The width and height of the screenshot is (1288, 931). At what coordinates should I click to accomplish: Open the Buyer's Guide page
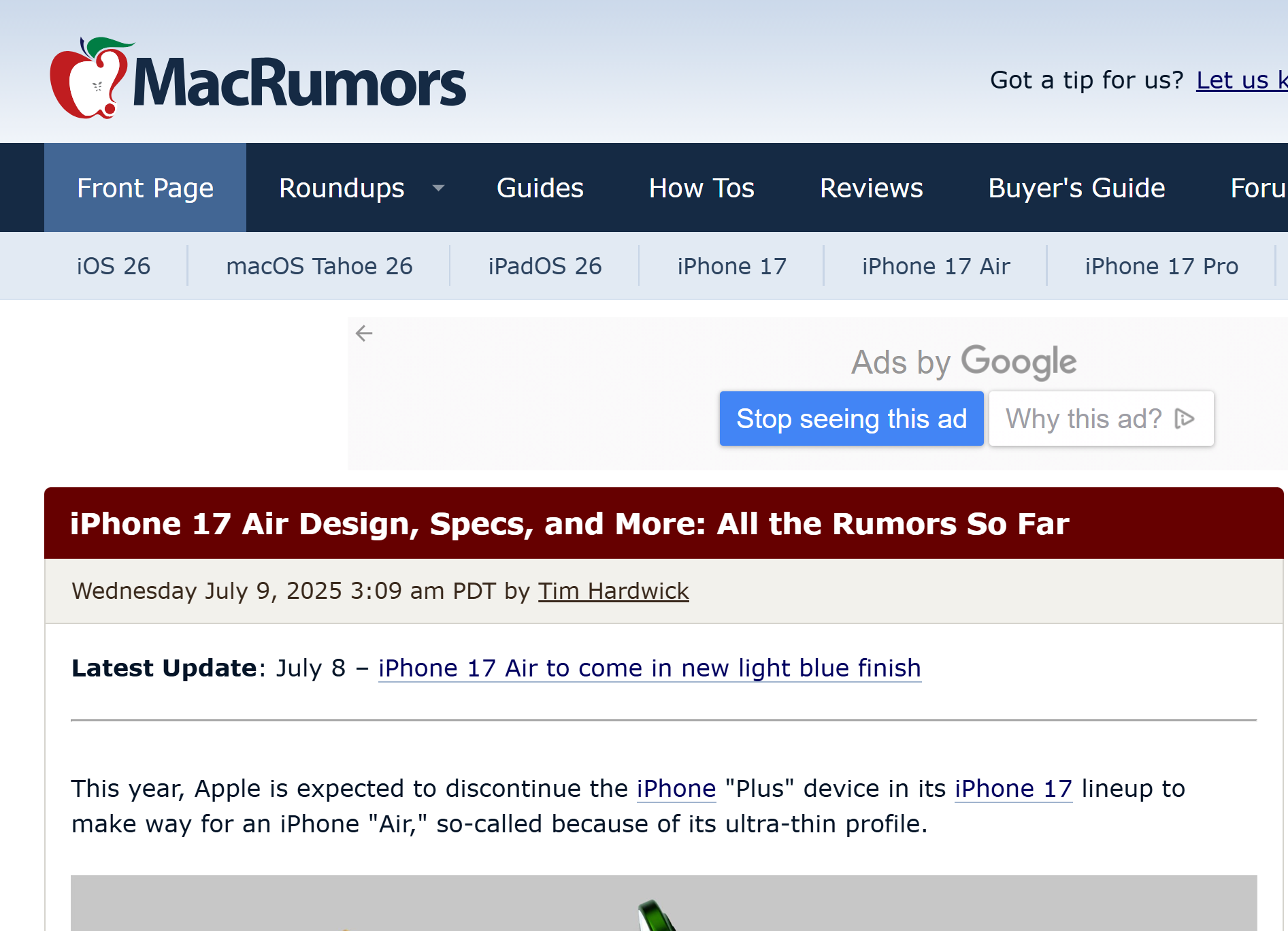[x=1076, y=188]
